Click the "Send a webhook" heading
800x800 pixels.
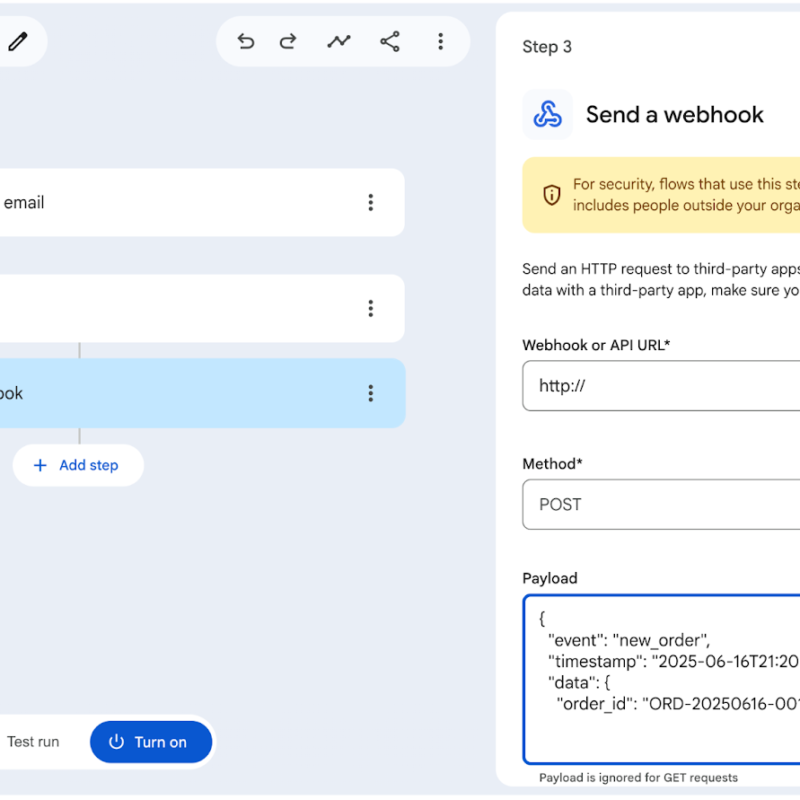tap(674, 114)
